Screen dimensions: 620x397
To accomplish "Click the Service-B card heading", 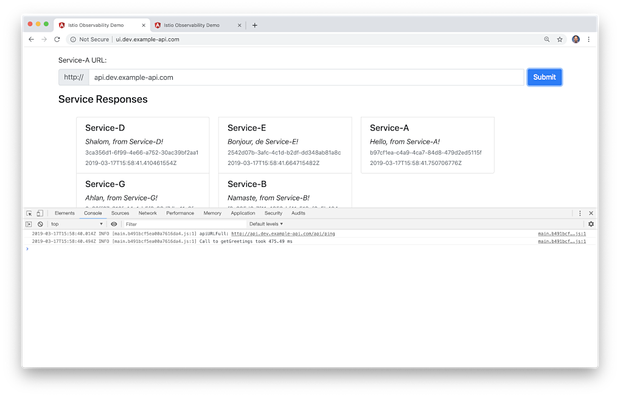I will coord(247,184).
